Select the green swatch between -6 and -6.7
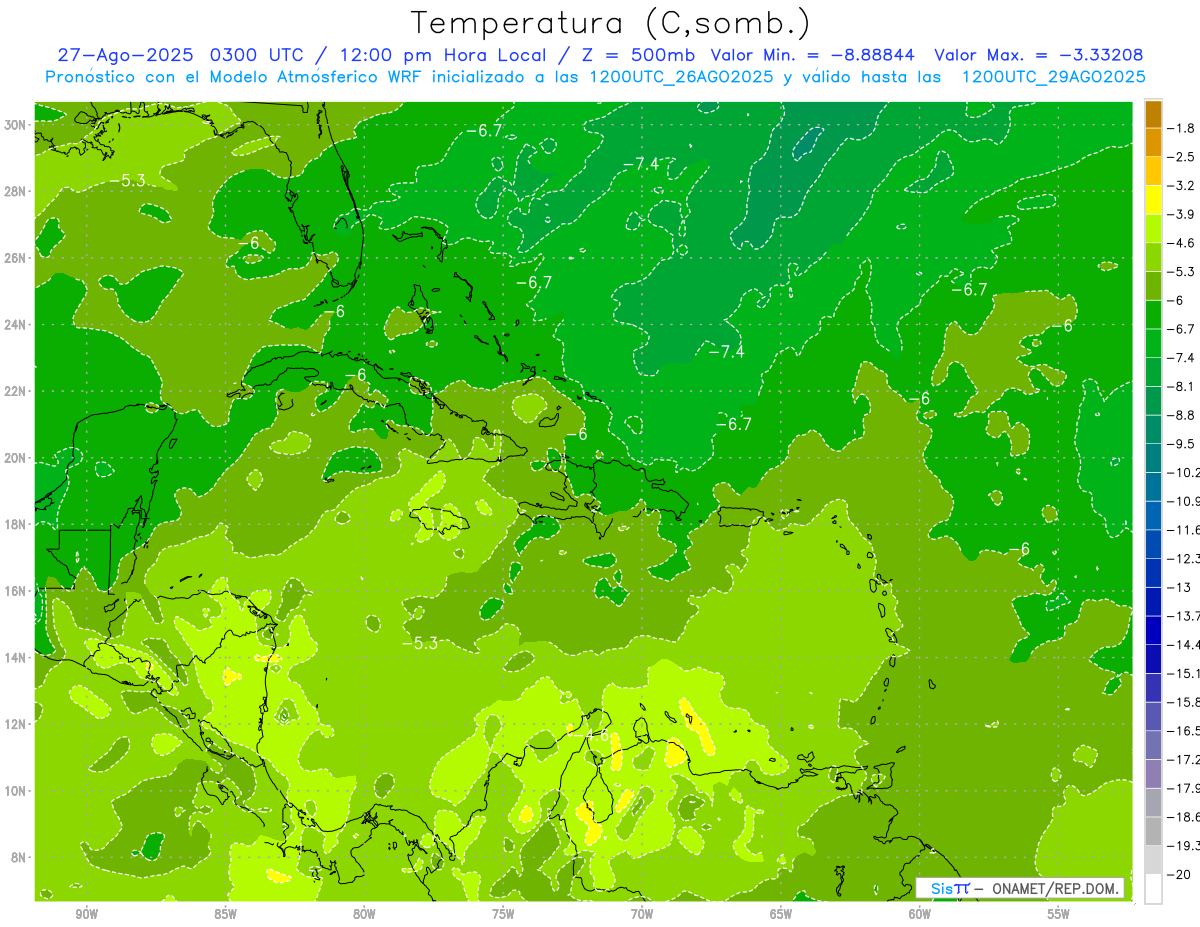This screenshot has width=1200, height=927. pyautogui.click(x=1153, y=315)
